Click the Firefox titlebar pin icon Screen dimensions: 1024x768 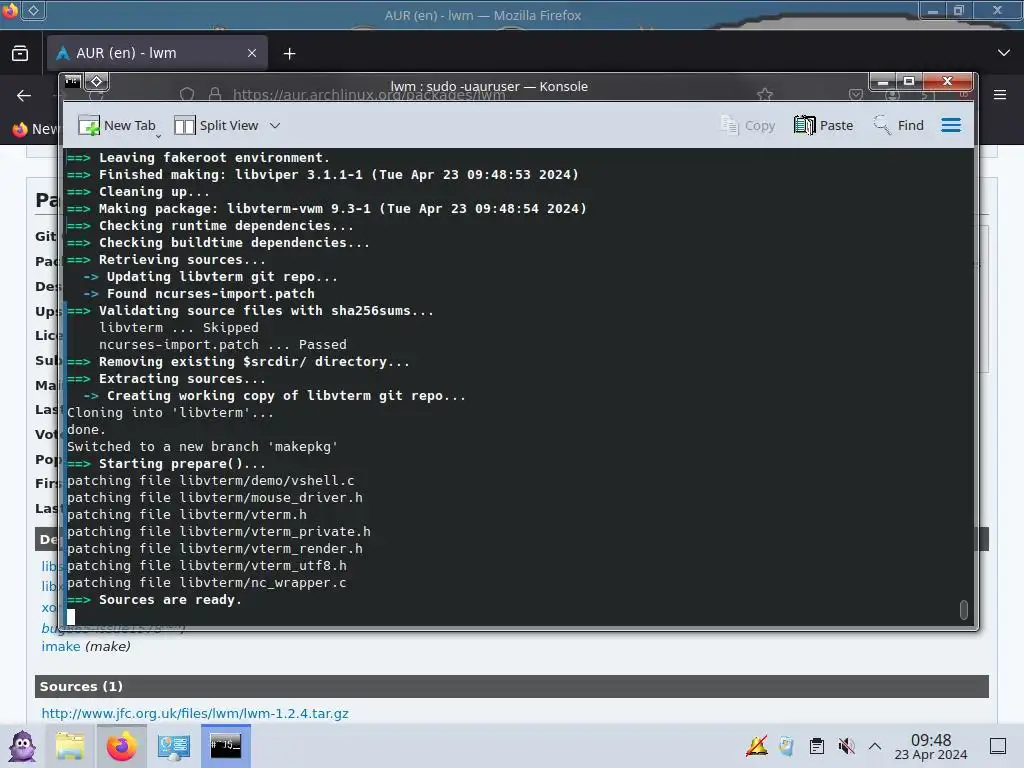tap(33, 10)
